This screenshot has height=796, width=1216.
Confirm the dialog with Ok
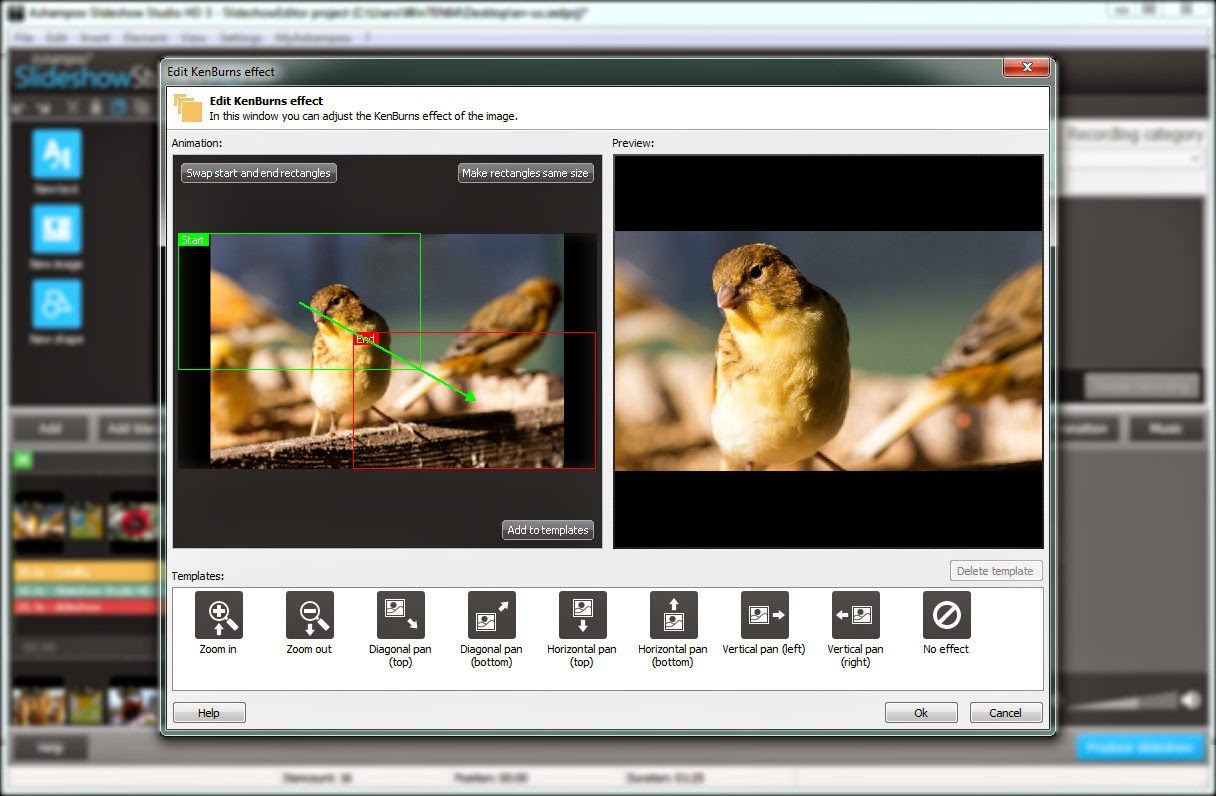click(921, 713)
